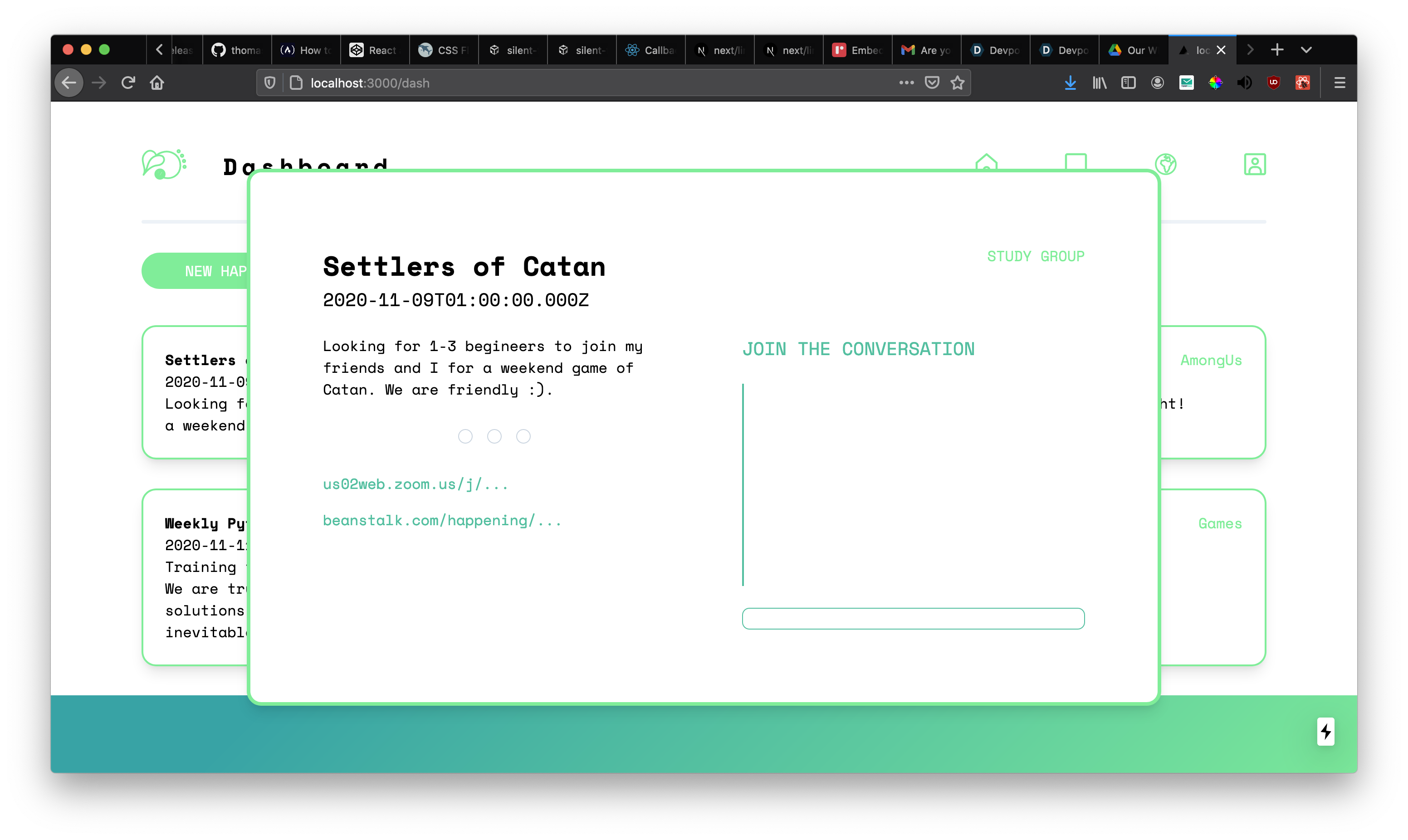Select the third circle indicator below the description
The width and height of the screenshot is (1408, 840).
[x=523, y=436]
